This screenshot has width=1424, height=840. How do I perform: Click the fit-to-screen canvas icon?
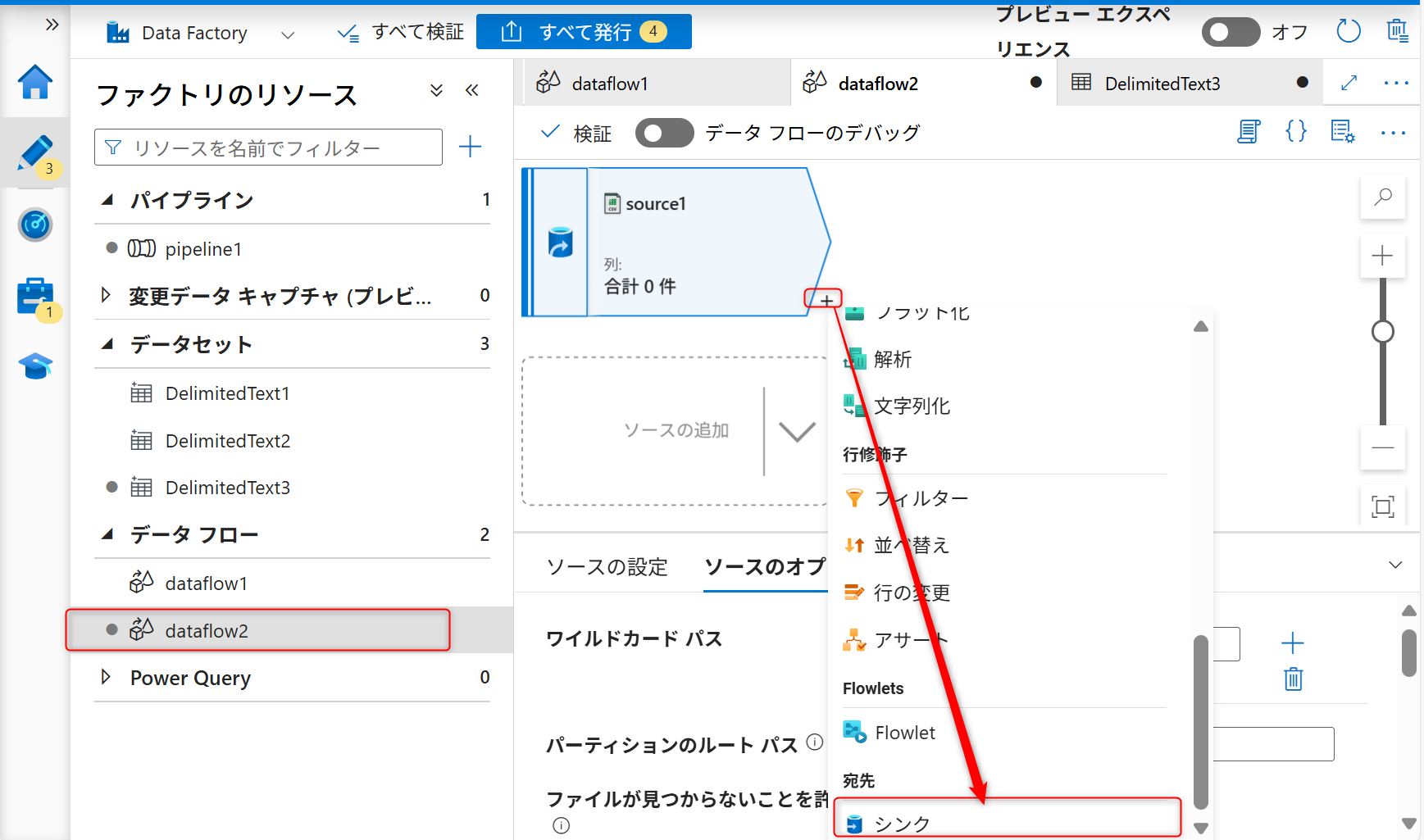[1382, 506]
